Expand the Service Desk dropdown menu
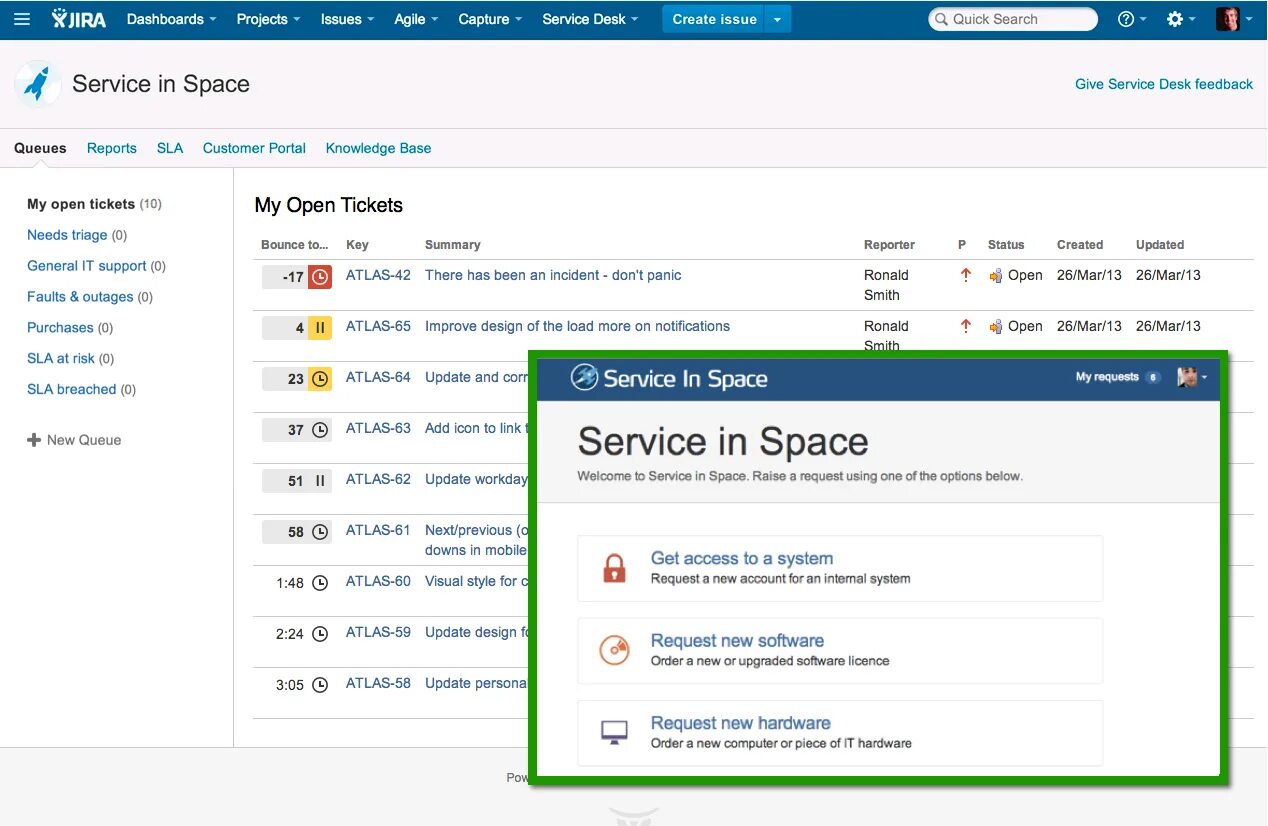 pos(590,19)
